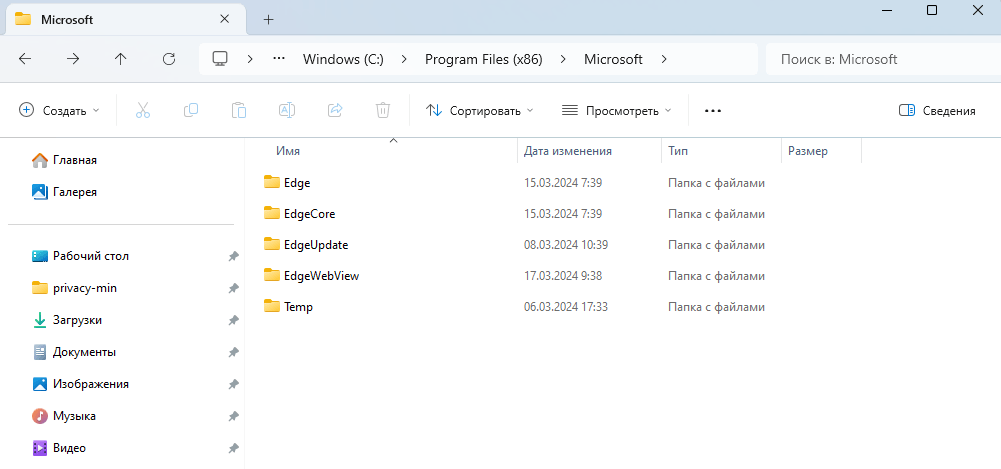Viewport: 1001px width, 469px height.
Task: Open Windows (C:) breadcrumb
Action: [x=343, y=59]
